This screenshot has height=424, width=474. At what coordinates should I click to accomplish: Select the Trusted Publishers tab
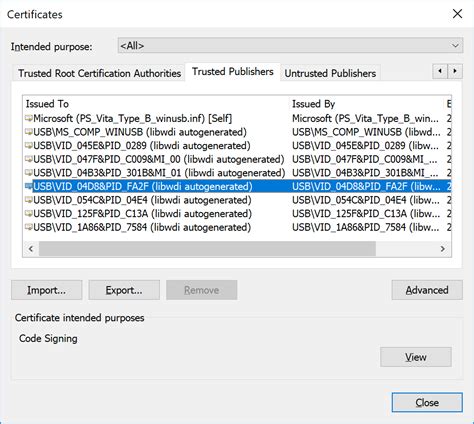[x=233, y=72]
